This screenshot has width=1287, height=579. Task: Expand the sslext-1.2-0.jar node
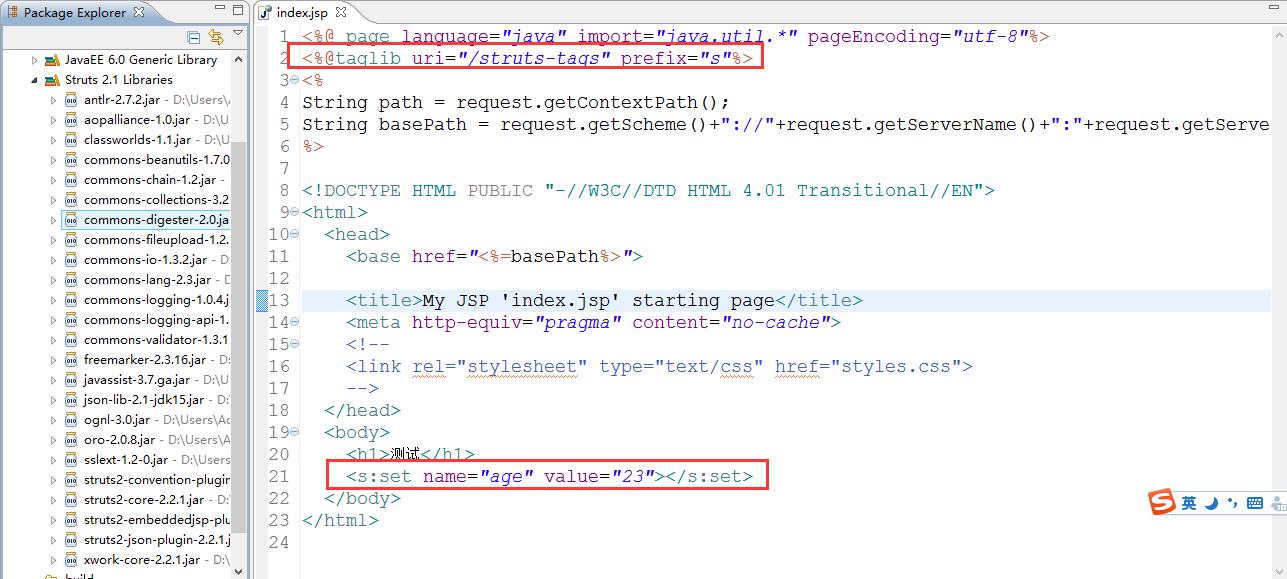[x=54, y=460]
